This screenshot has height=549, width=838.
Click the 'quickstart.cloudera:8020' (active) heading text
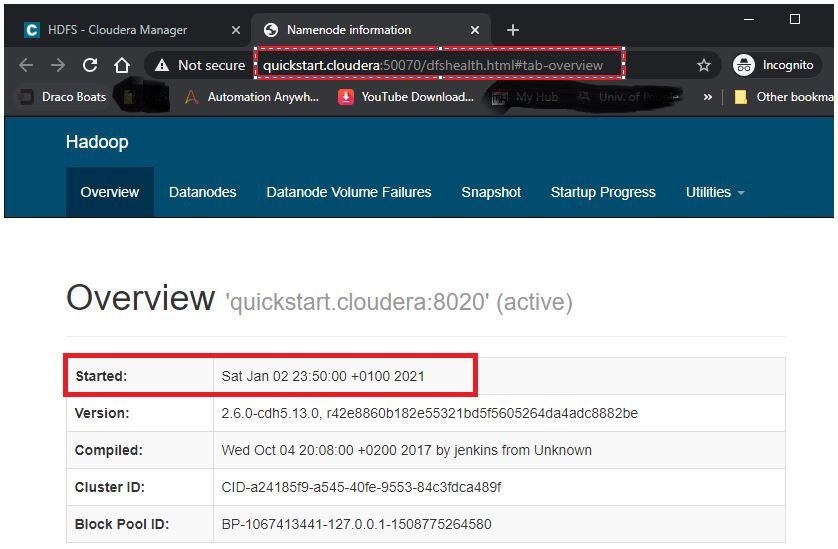399,302
